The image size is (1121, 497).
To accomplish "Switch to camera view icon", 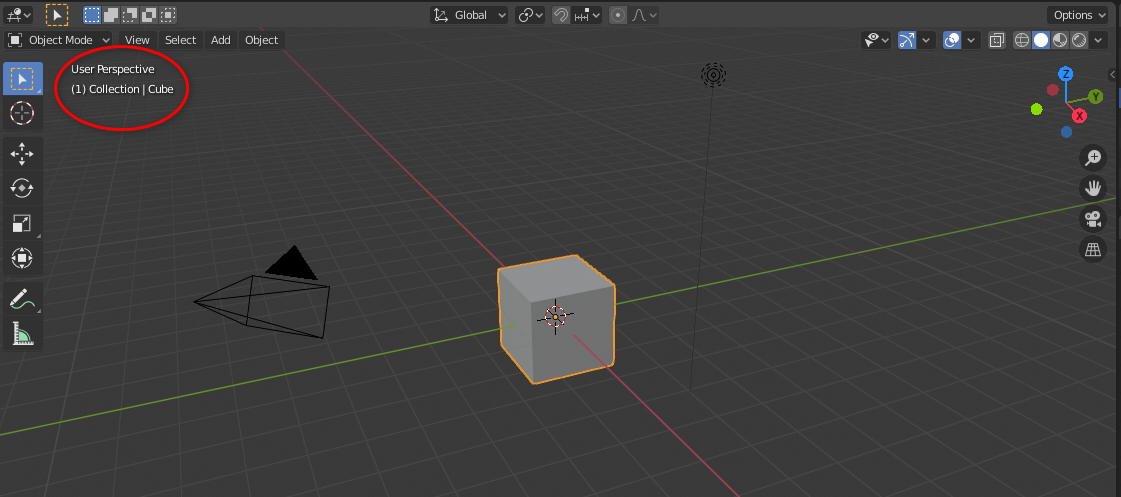I will [1093, 219].
